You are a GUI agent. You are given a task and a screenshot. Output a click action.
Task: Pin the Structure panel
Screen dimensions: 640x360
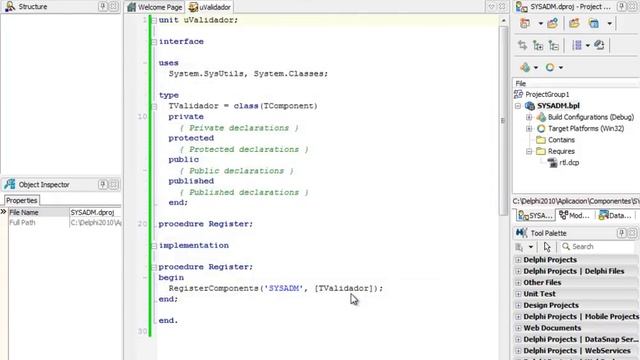coord(102,6)
